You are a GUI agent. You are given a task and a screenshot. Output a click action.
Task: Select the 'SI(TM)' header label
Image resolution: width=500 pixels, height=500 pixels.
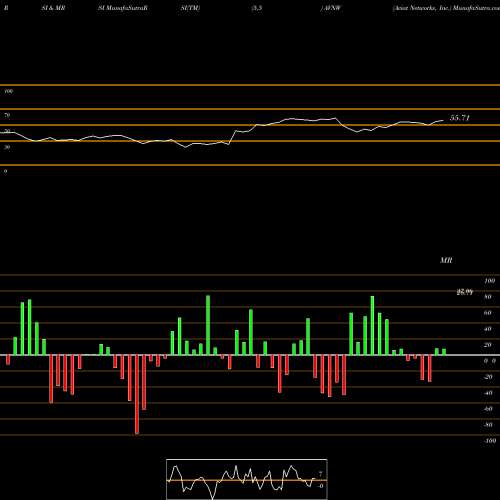(190, 8)
